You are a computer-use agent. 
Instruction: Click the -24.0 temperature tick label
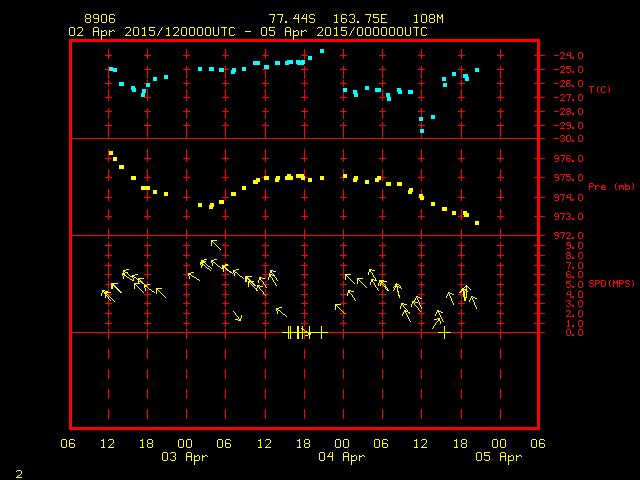[x=558, y=55]
